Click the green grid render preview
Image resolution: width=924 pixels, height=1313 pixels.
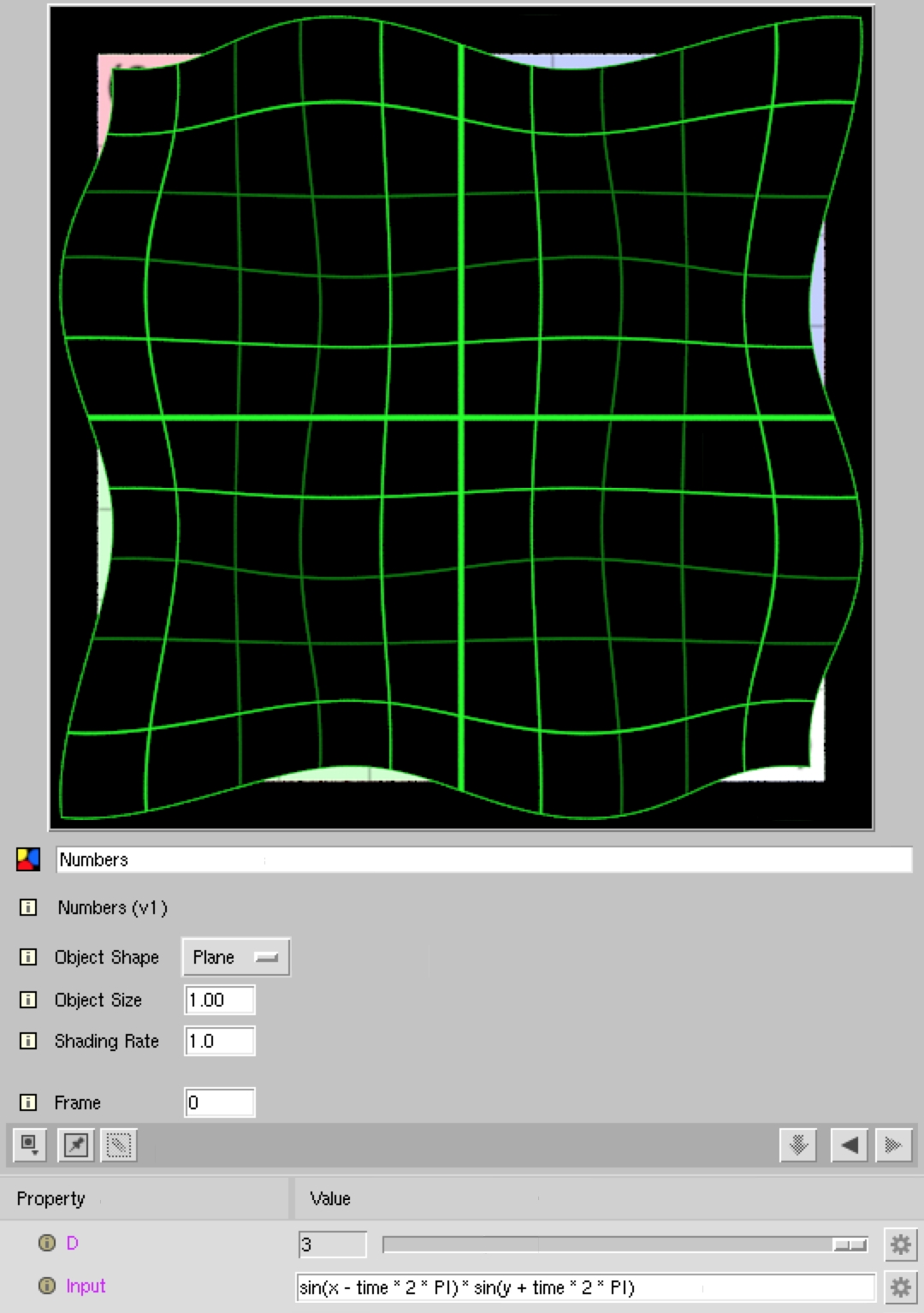click(x=461, y=418)
